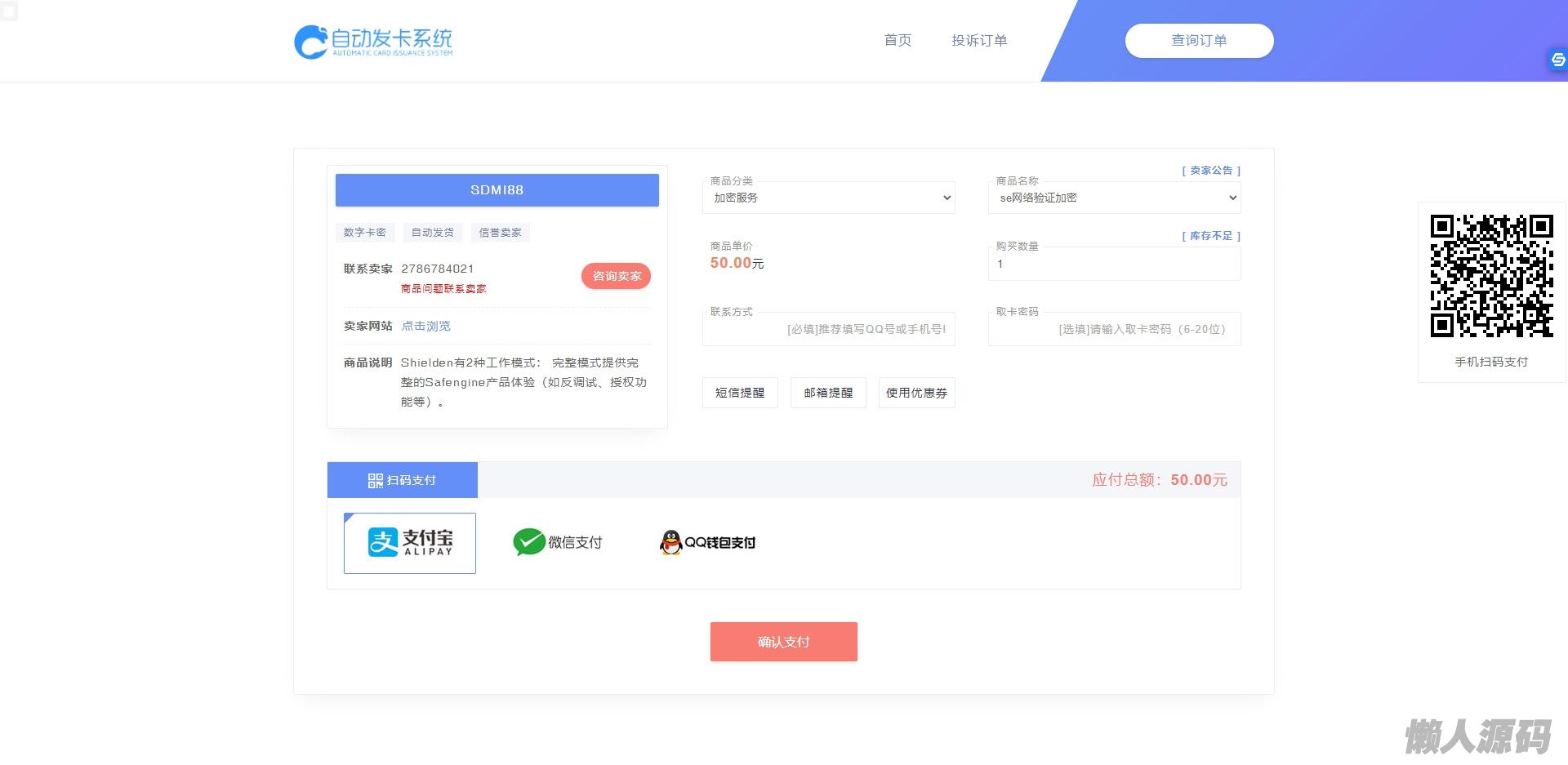
Task: Toggle 短信提醒 option
Action: [x=740, y=393]
